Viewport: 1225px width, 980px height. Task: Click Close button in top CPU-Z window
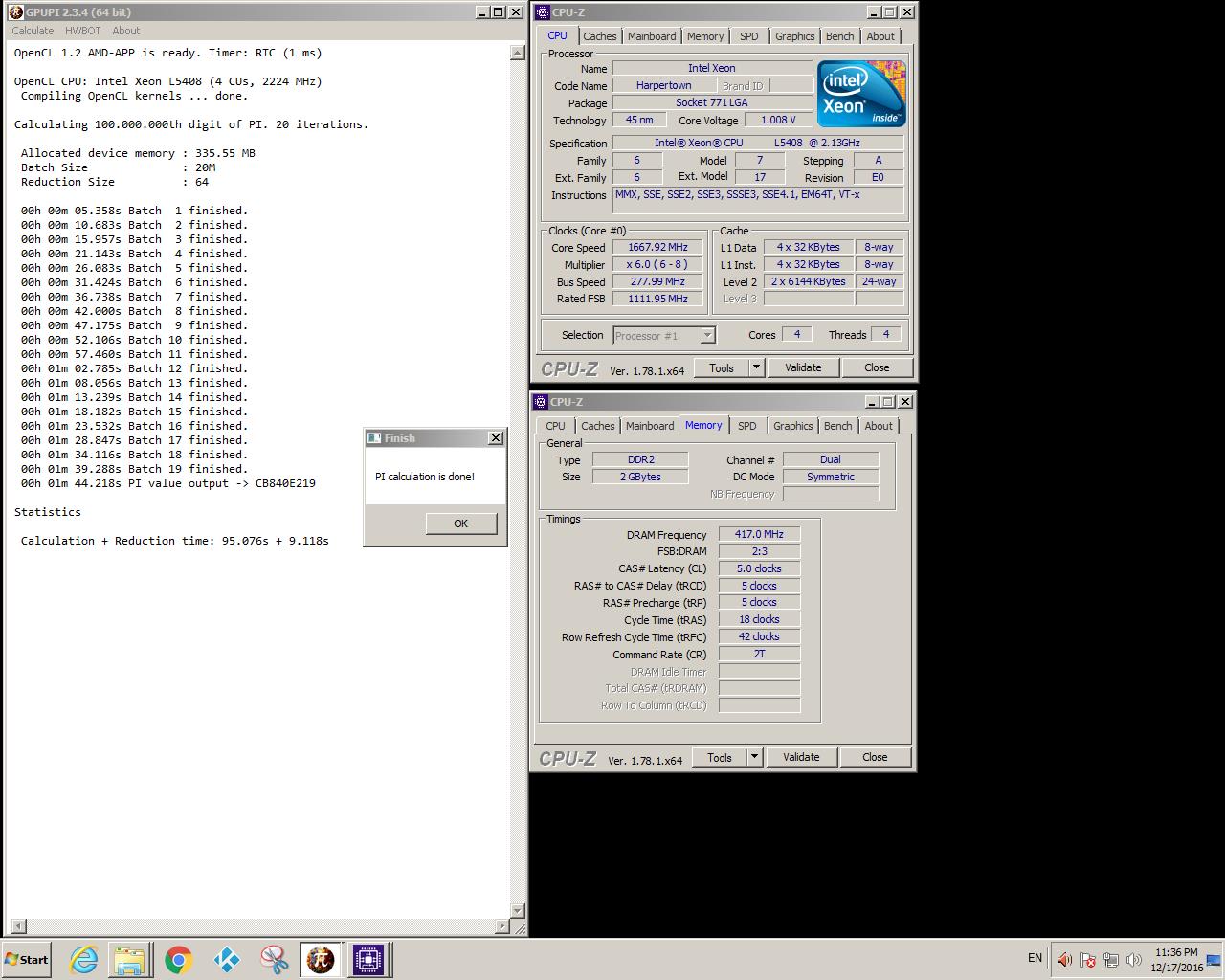point(877,367)
